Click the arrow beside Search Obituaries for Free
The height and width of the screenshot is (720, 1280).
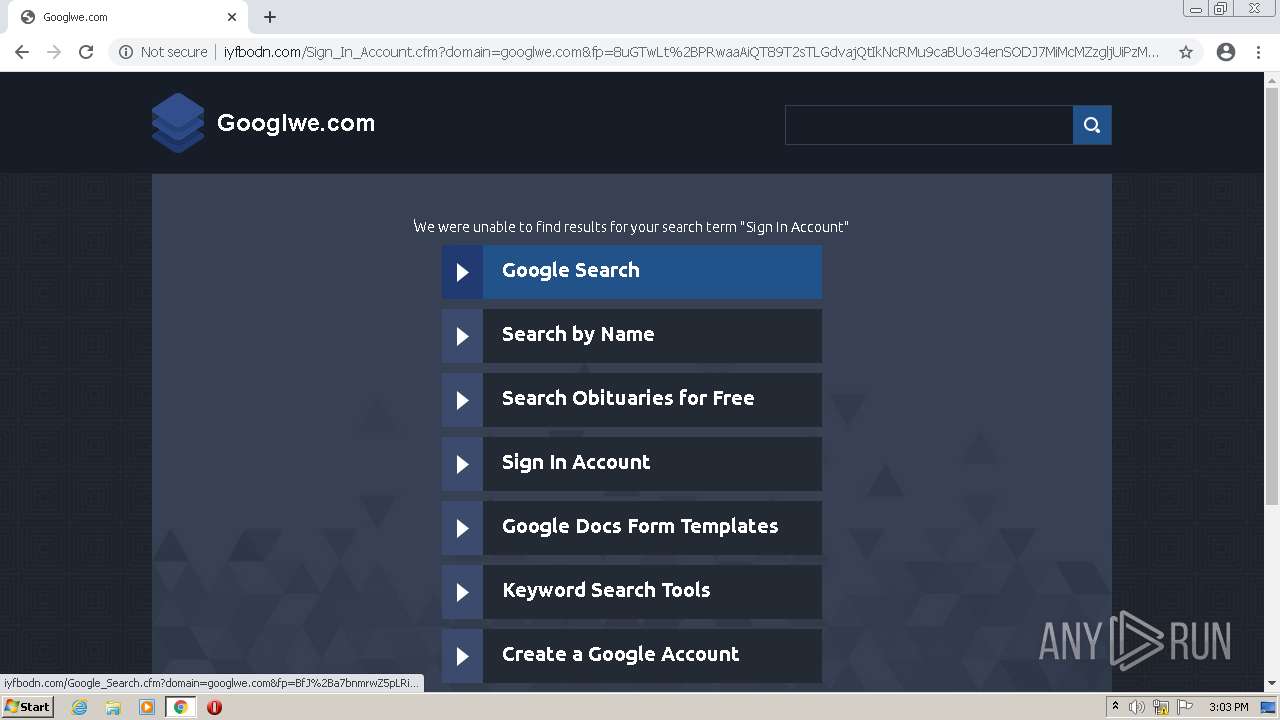(462, 400)
